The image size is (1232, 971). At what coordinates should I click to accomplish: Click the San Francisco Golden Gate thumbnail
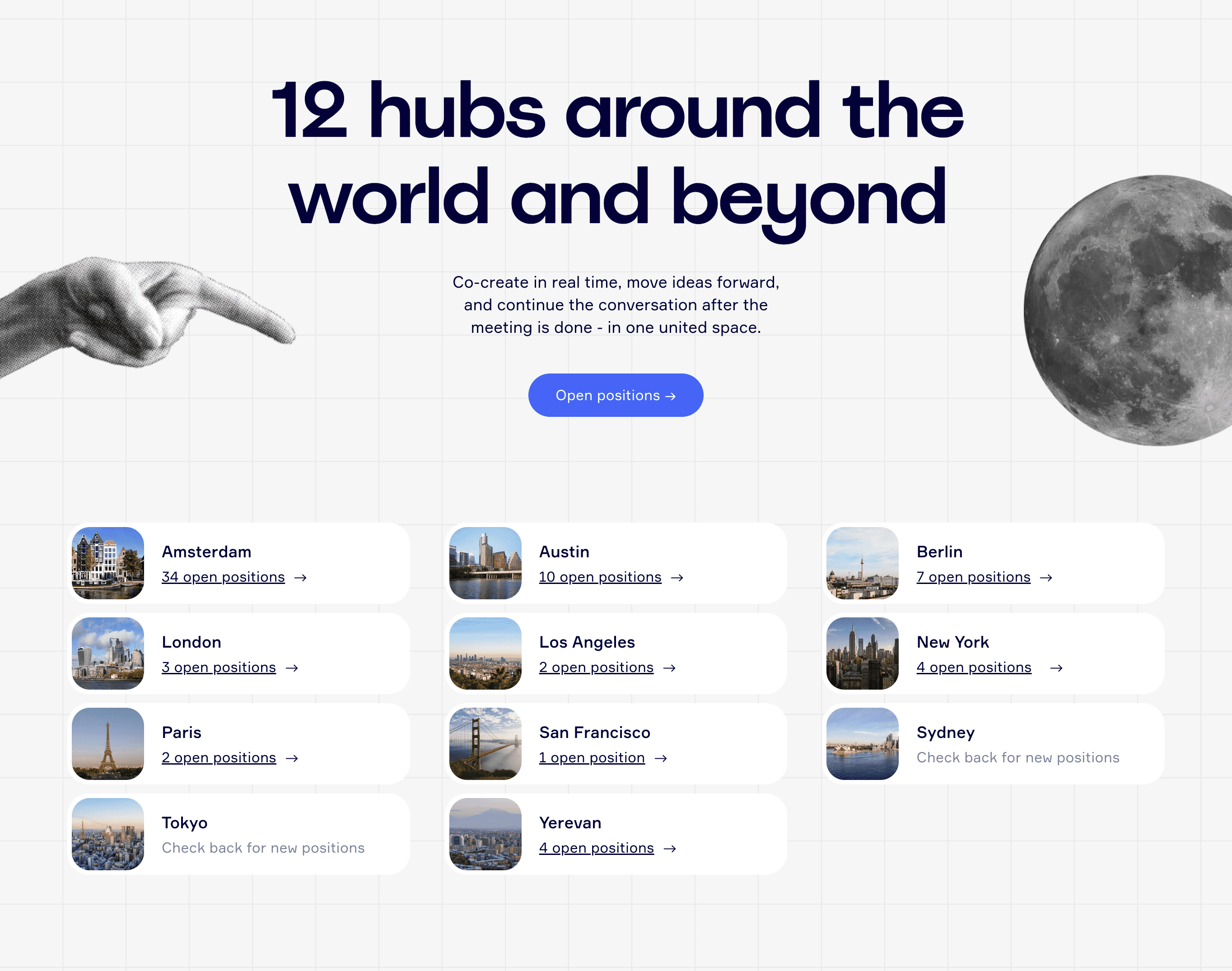tap(485, 743)
